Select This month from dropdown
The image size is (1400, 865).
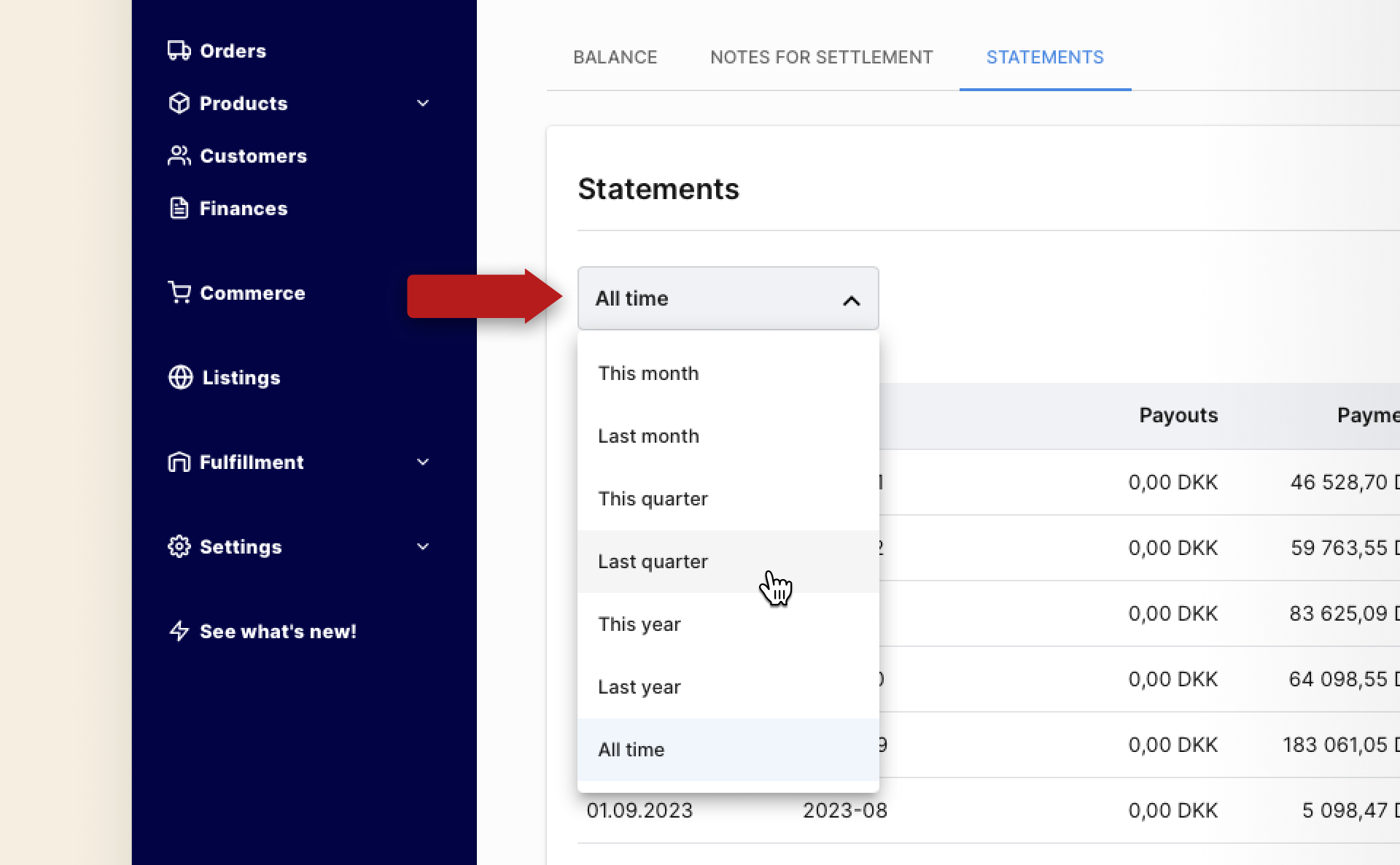[728, 373]
